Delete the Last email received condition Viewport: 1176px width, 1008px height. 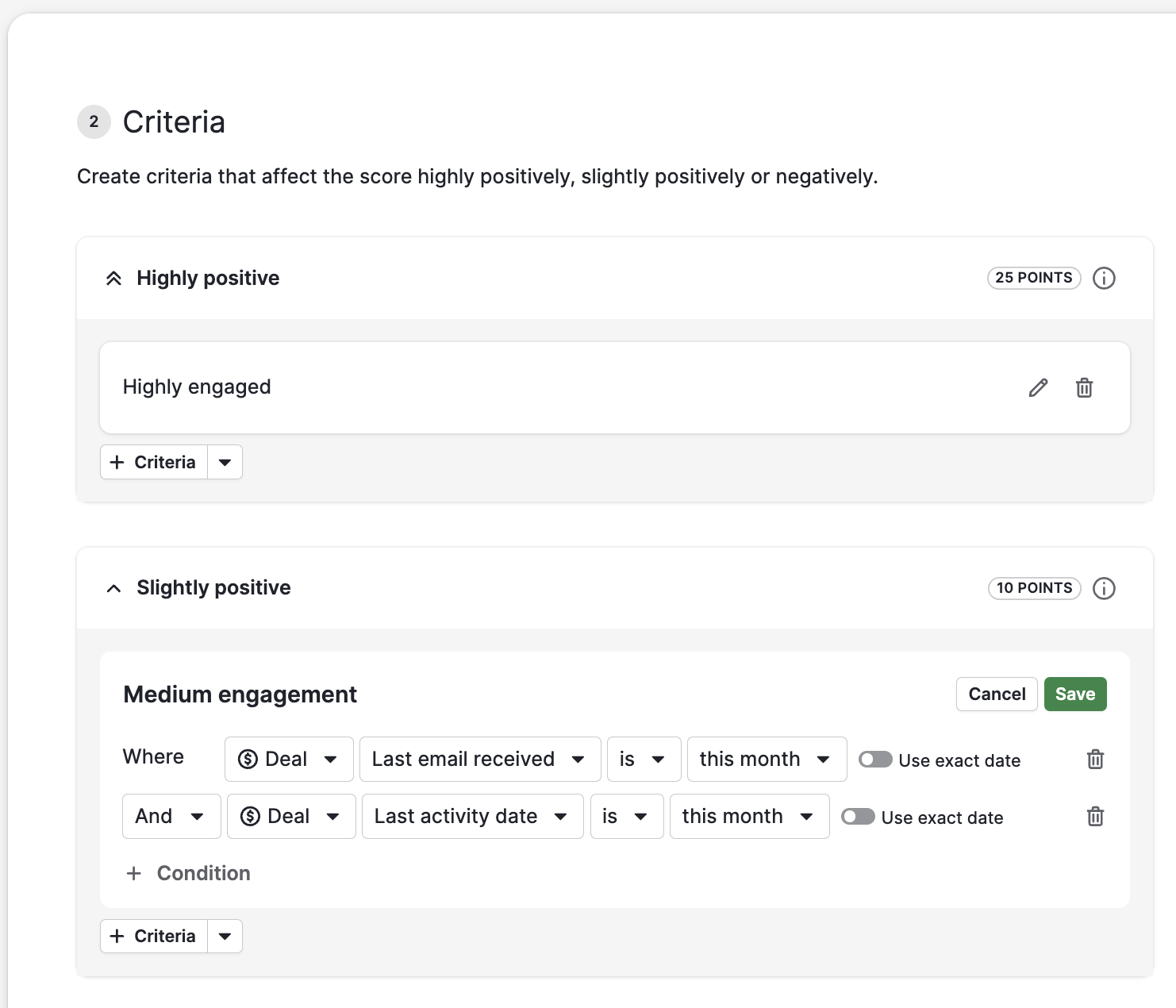[x=1095, y=760]
